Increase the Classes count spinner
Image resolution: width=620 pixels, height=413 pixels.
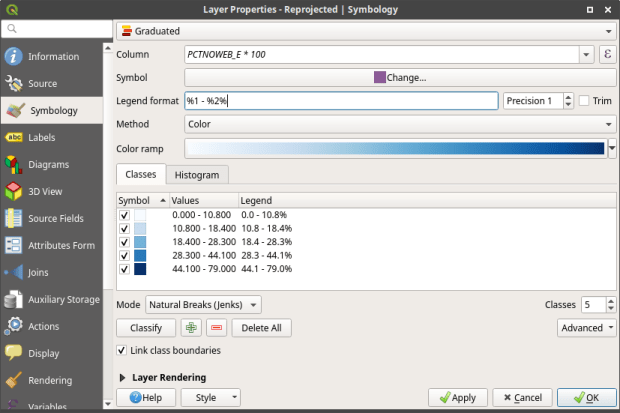[611, 301]
